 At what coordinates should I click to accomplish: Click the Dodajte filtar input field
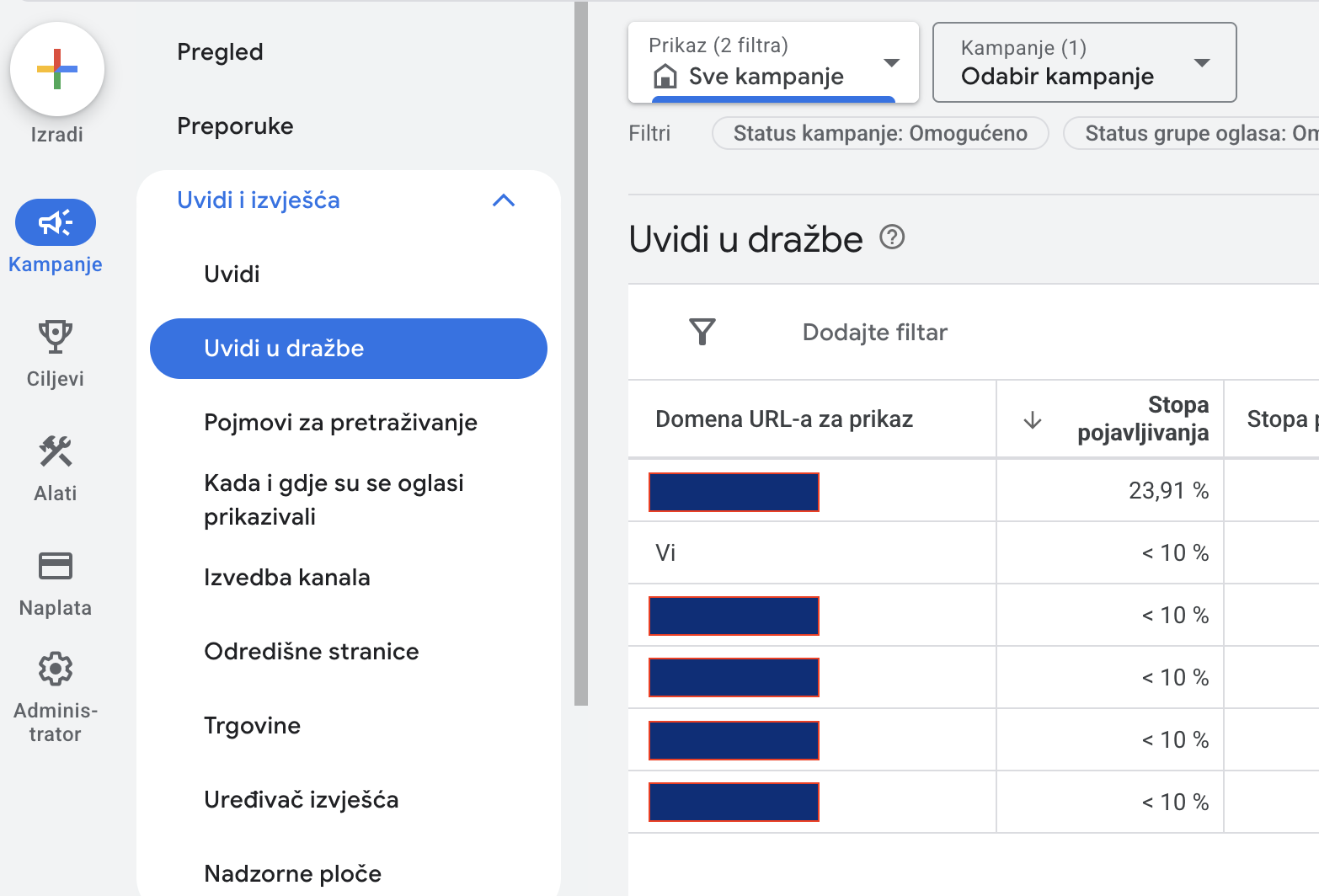(874, 333)
